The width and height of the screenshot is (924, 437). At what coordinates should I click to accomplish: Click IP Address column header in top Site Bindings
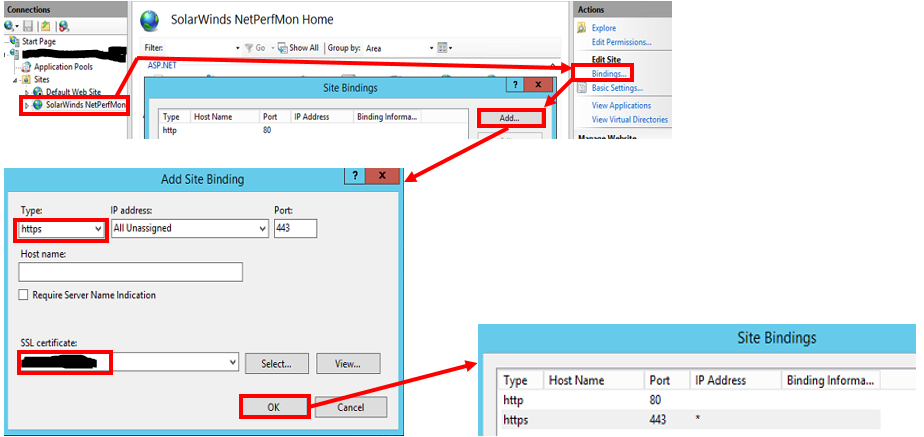pos(322,117)
